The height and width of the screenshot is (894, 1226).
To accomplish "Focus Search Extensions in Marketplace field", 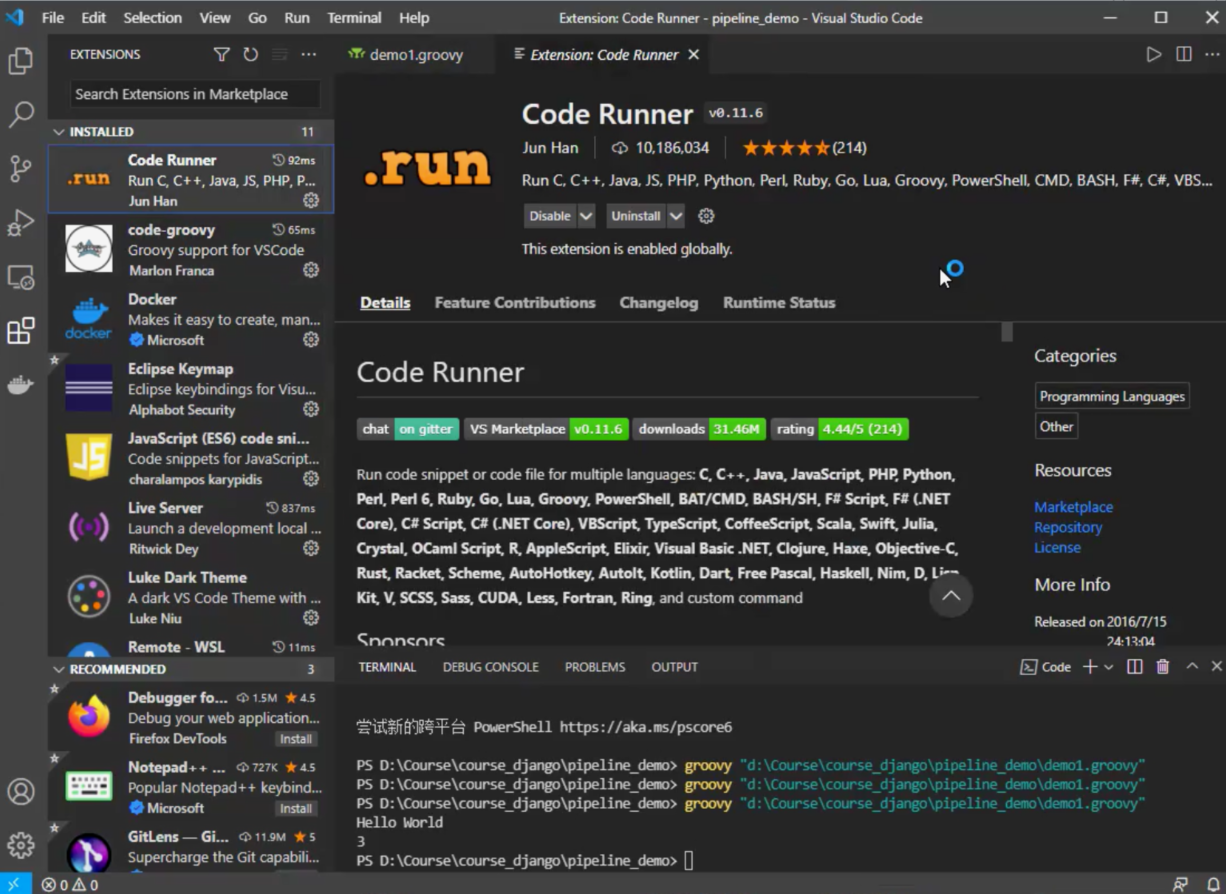I will 195,94.
